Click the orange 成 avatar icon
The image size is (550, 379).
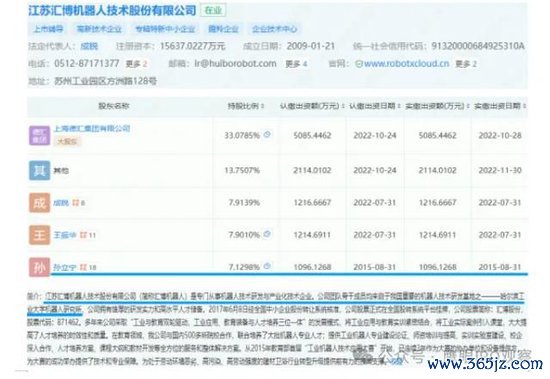point(39,202)
